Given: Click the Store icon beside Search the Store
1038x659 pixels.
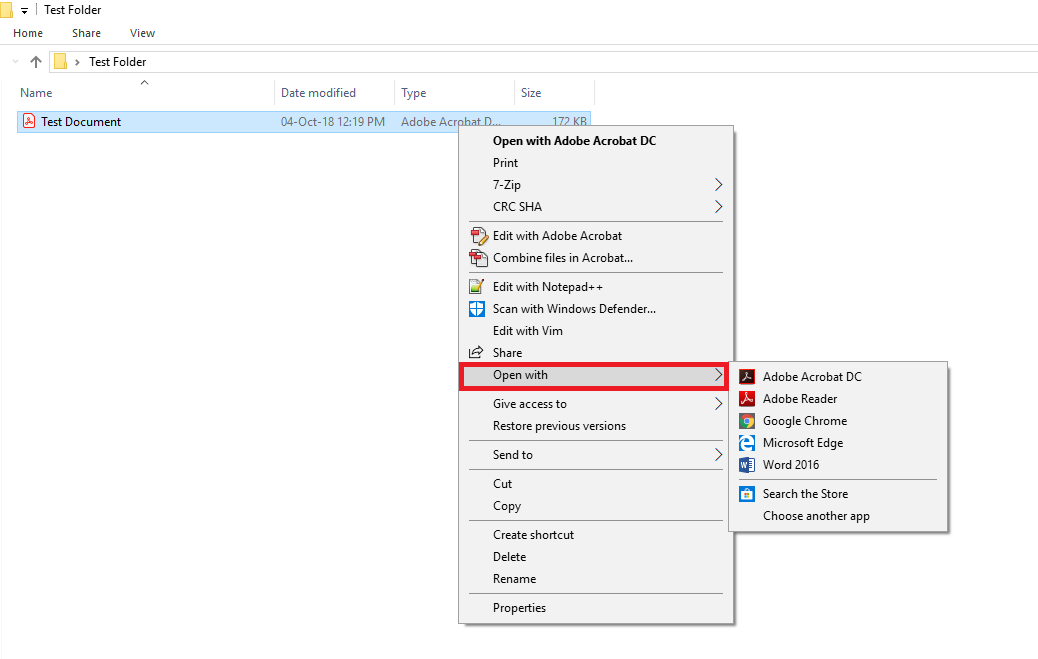Looking at the screenshot, I should [x=746, y=494].
